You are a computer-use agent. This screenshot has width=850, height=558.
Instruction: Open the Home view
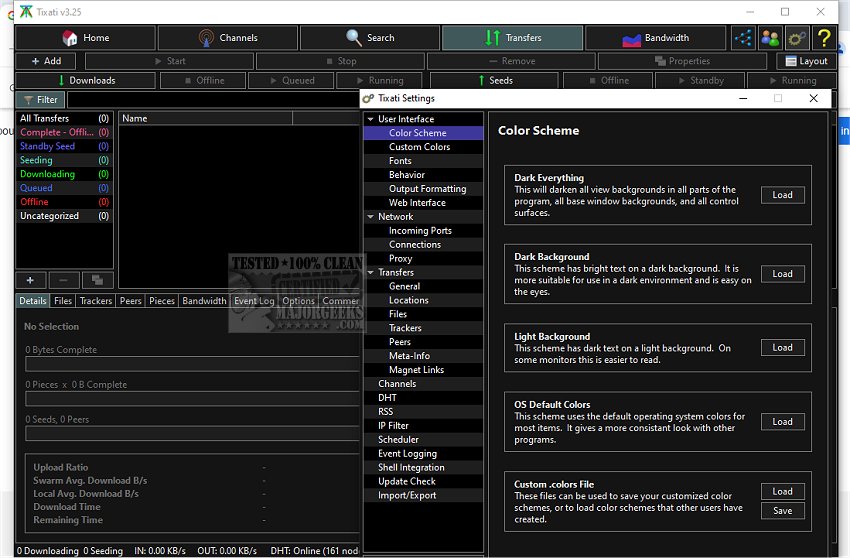click(86, 38)
